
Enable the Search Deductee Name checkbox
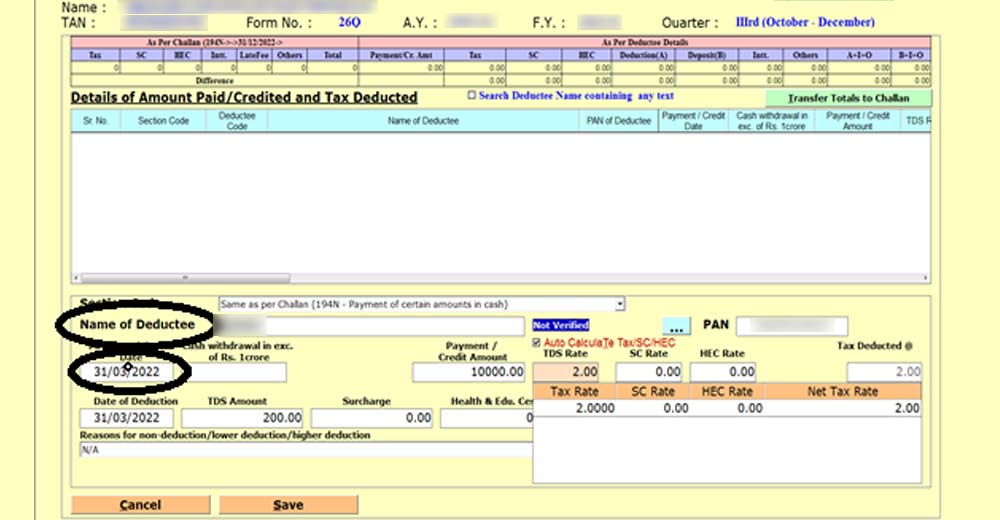pos(472,96)
